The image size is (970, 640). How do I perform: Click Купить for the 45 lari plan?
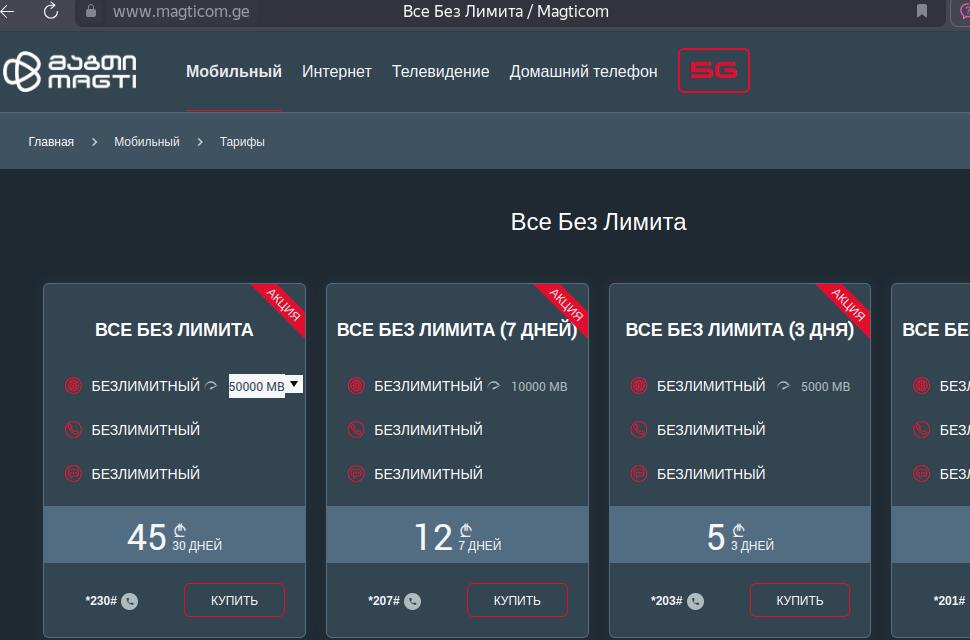coord(234,600)
